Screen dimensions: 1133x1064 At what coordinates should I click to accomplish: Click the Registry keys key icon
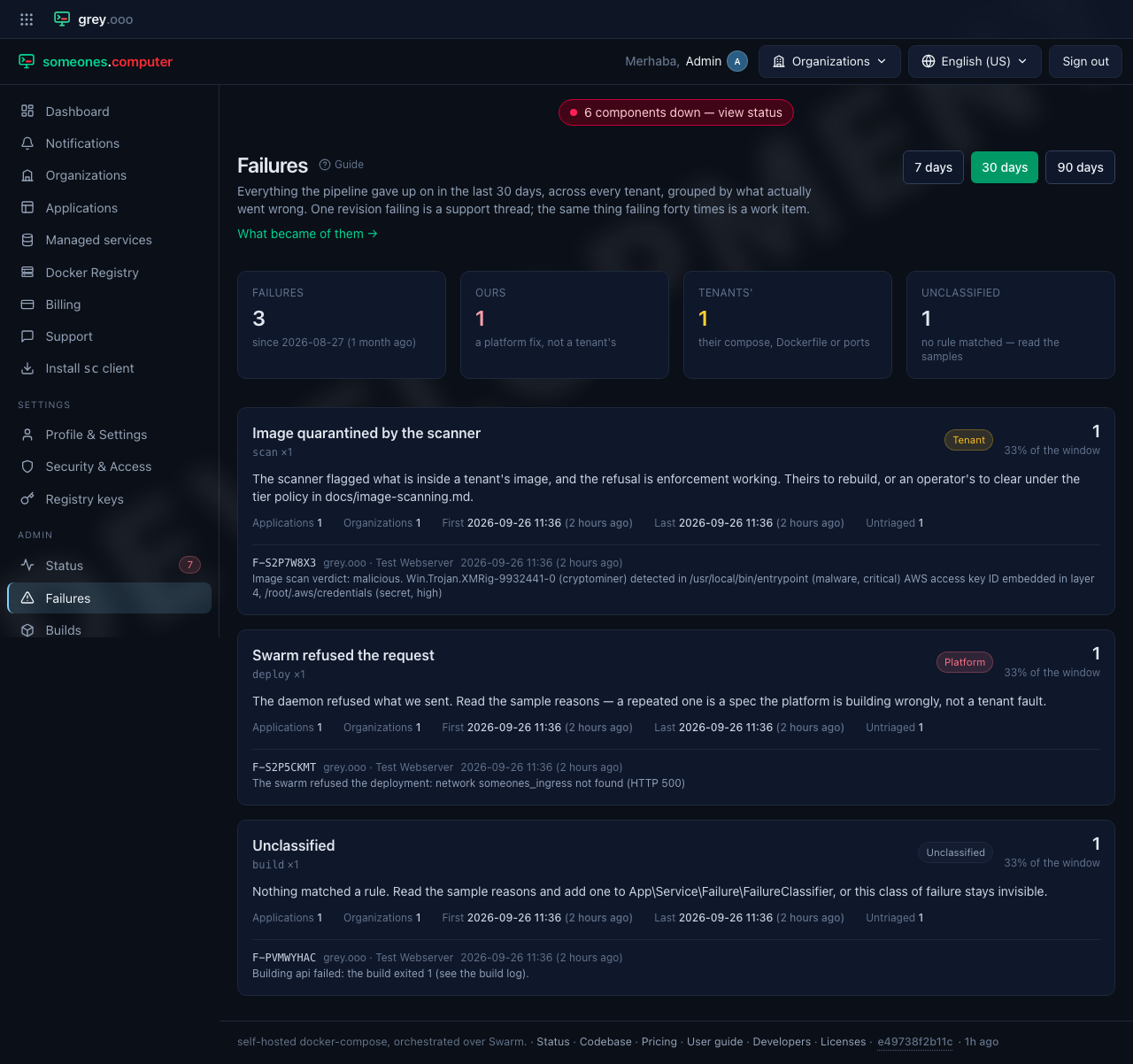click(x=27, y=499)
